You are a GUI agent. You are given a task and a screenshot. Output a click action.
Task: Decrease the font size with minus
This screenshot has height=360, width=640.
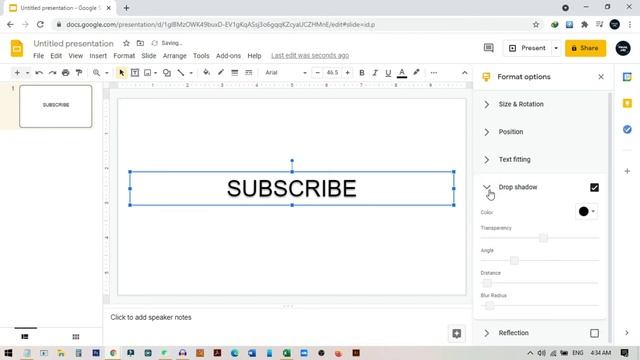pos(318,73)
